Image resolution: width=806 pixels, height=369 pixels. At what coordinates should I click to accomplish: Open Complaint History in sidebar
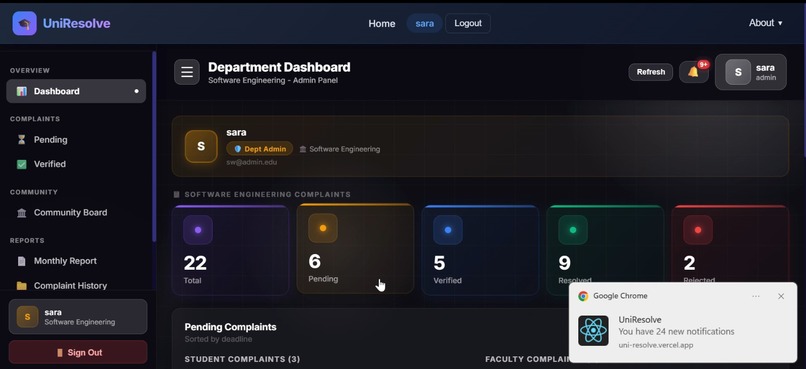76,286
